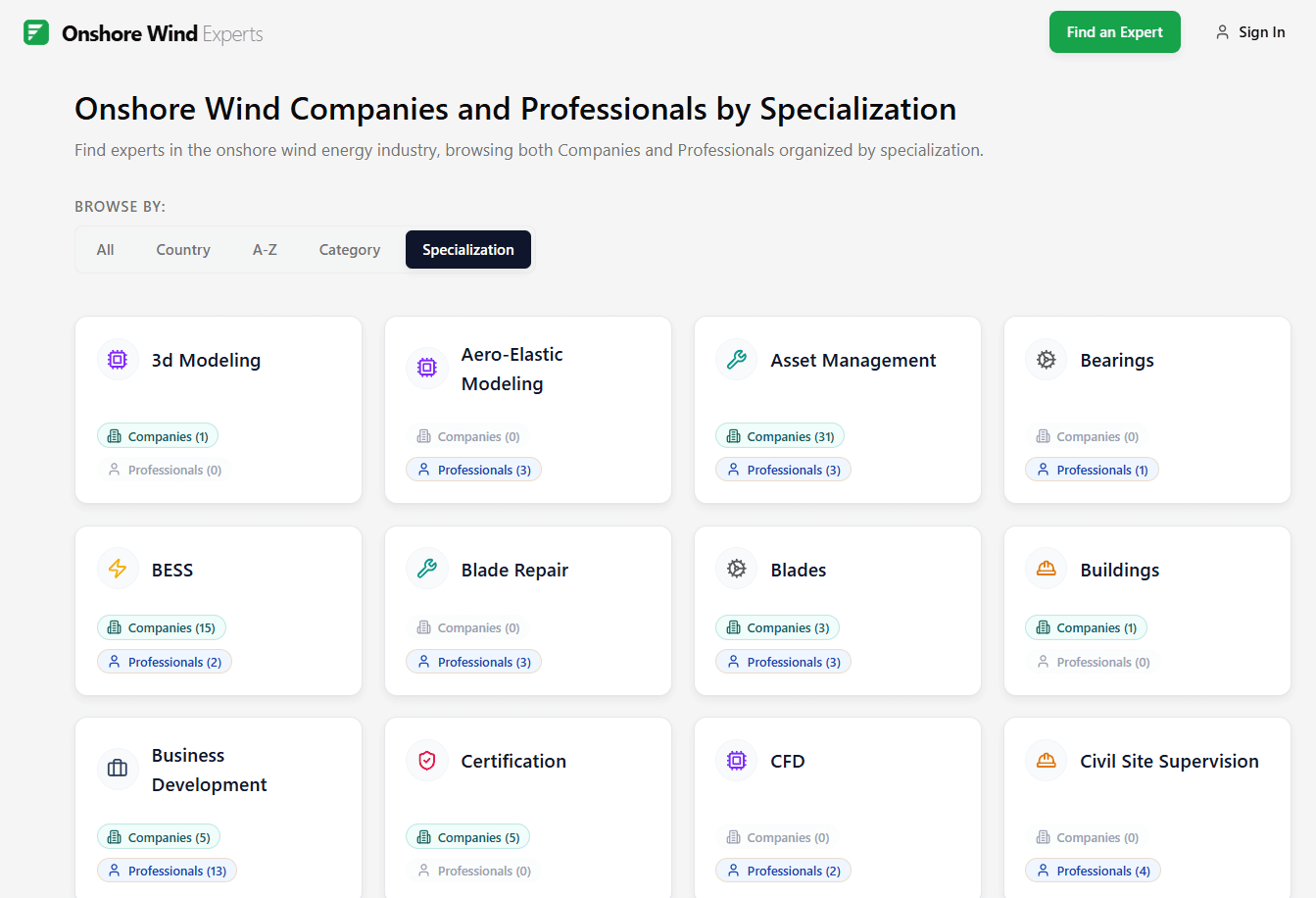Open Professionals (2) under CFD
Viewport: 1316px width, 898px height.
tap(784, 871)
